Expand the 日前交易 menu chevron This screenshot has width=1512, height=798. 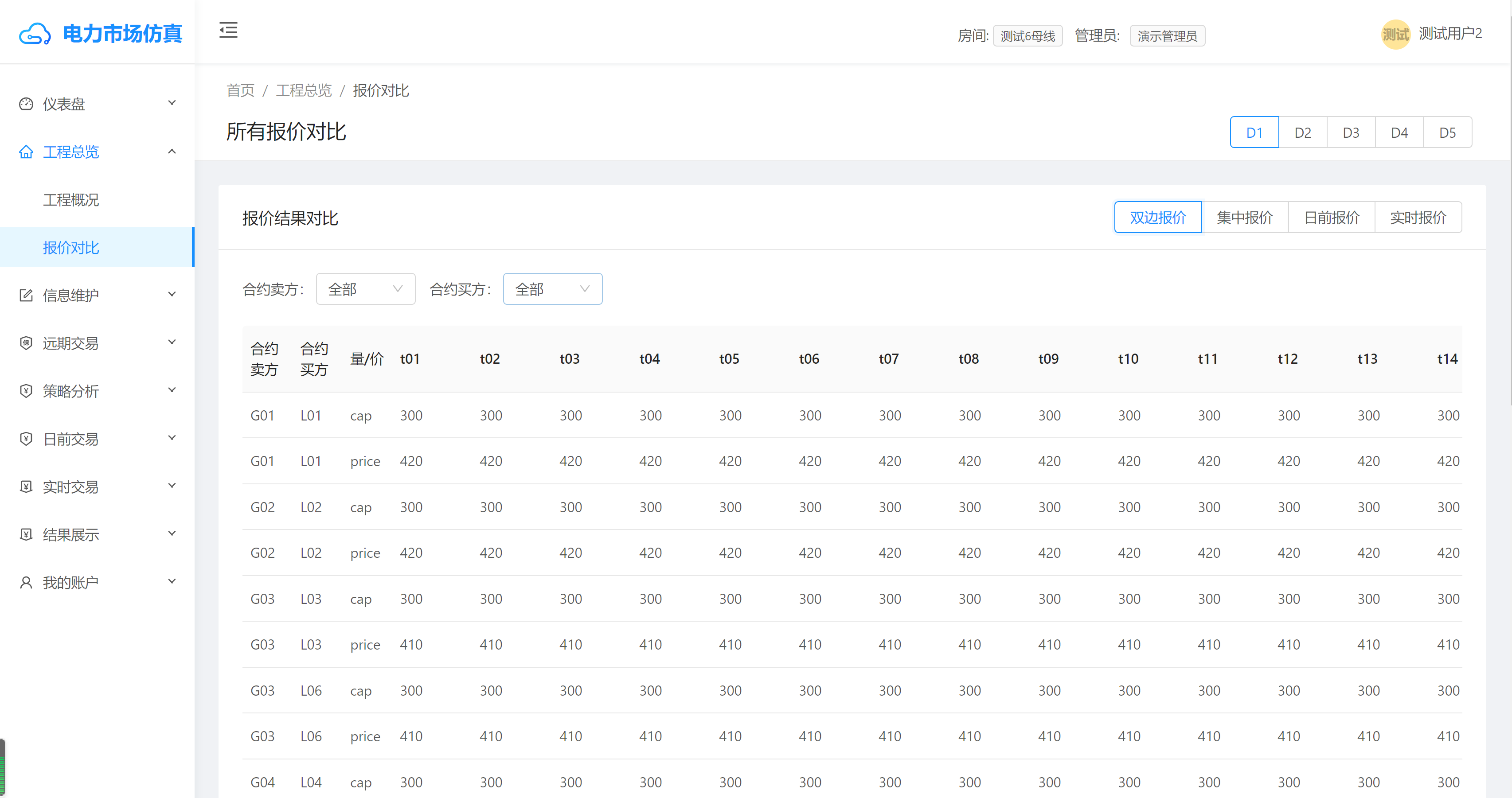172,438
